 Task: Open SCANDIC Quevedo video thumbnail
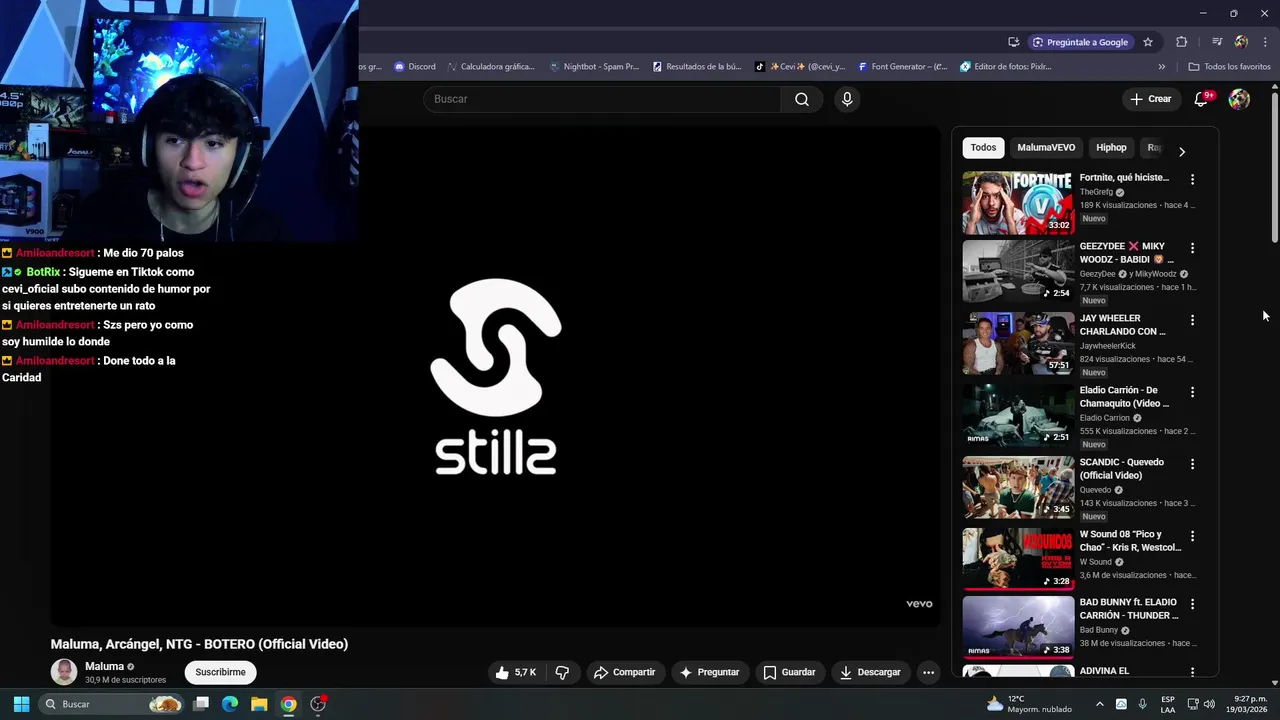[x=1018, y=487]
